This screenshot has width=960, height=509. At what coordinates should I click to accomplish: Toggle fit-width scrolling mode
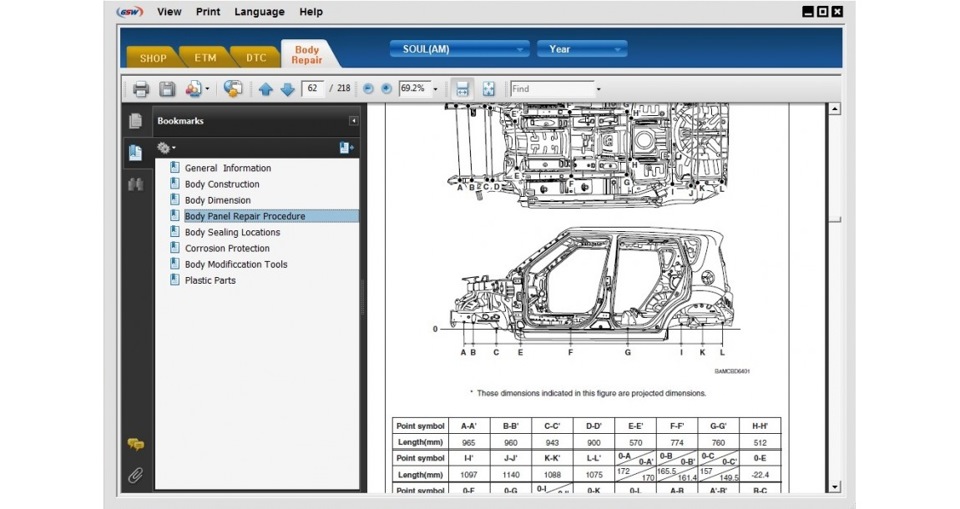point(462,89)
